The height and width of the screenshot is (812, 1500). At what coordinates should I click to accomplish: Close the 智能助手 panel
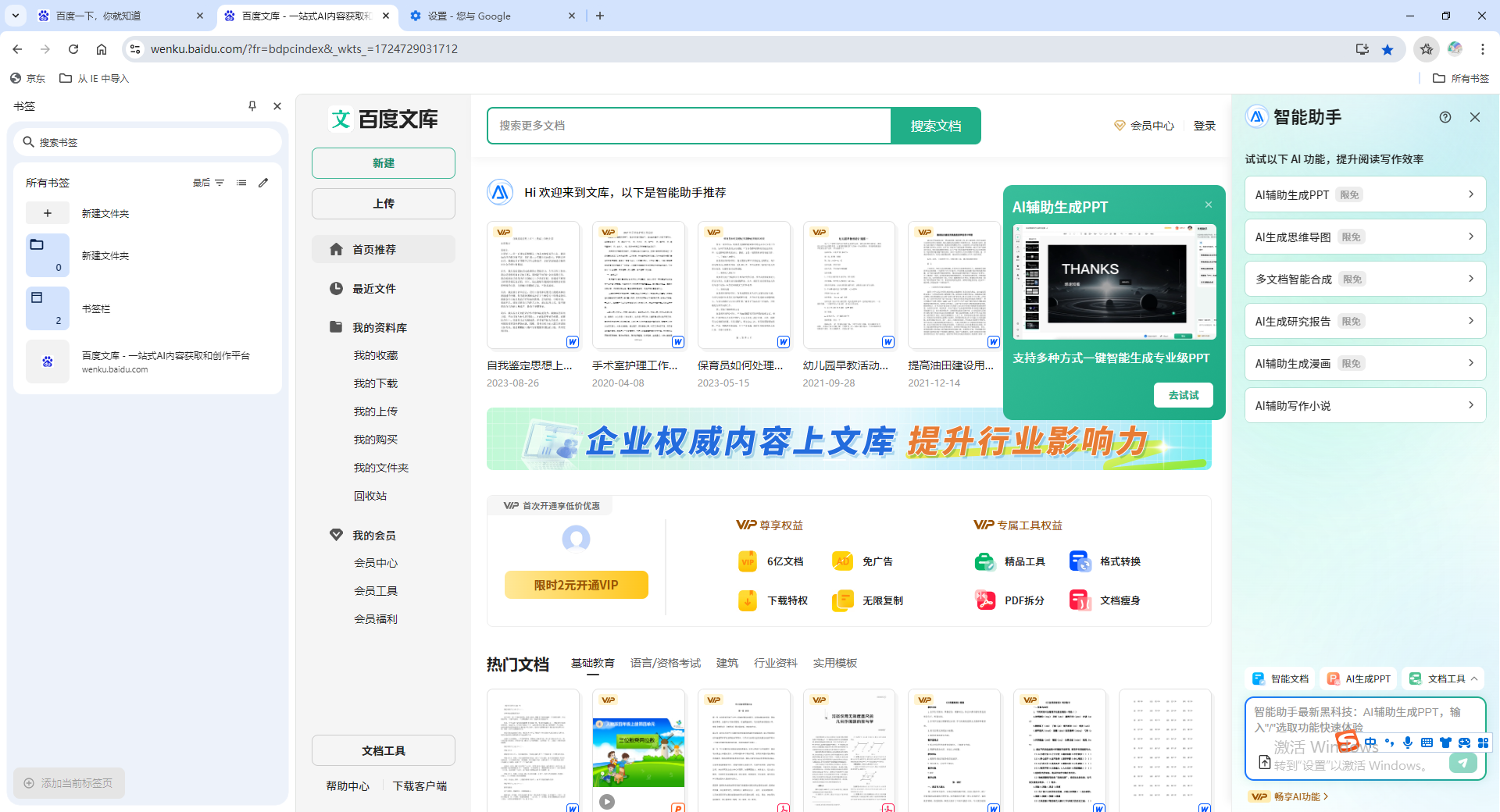1475,117
